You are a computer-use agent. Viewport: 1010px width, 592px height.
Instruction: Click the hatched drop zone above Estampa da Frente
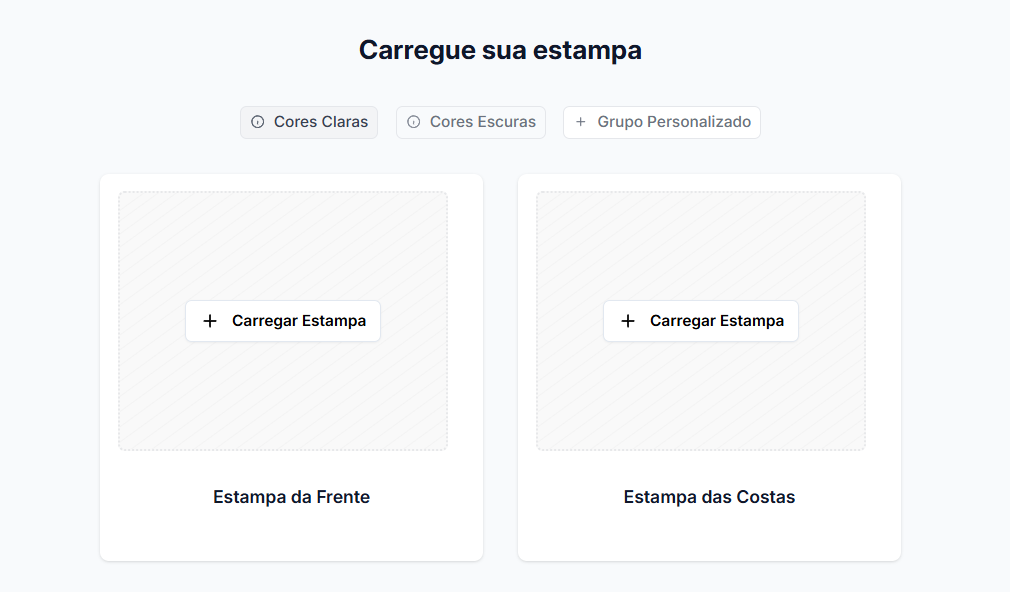click(283, 240)
